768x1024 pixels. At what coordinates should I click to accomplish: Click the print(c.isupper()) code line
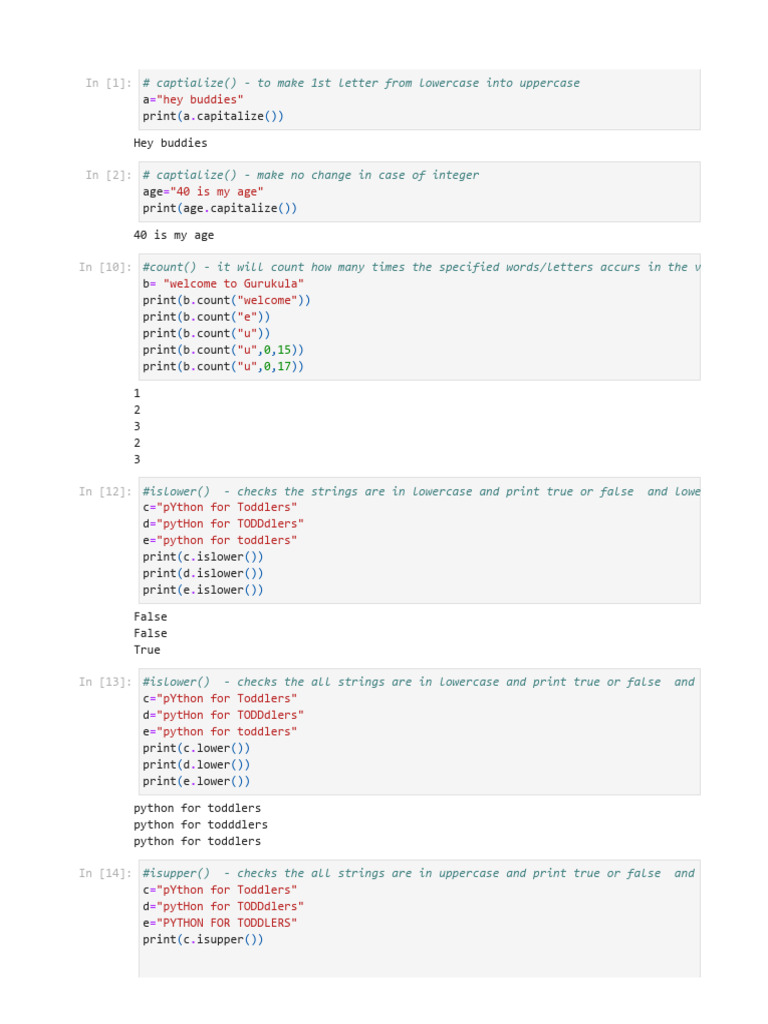pyautogui.click(x=203, y=940)
